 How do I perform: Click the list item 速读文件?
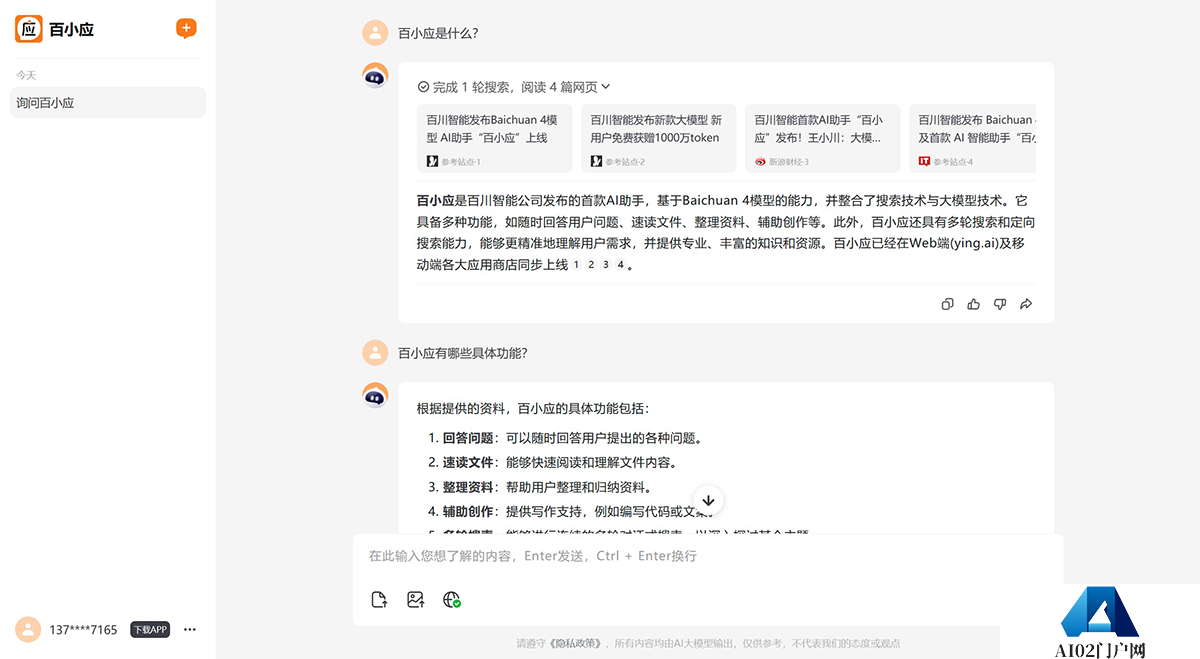pos(468,463)
